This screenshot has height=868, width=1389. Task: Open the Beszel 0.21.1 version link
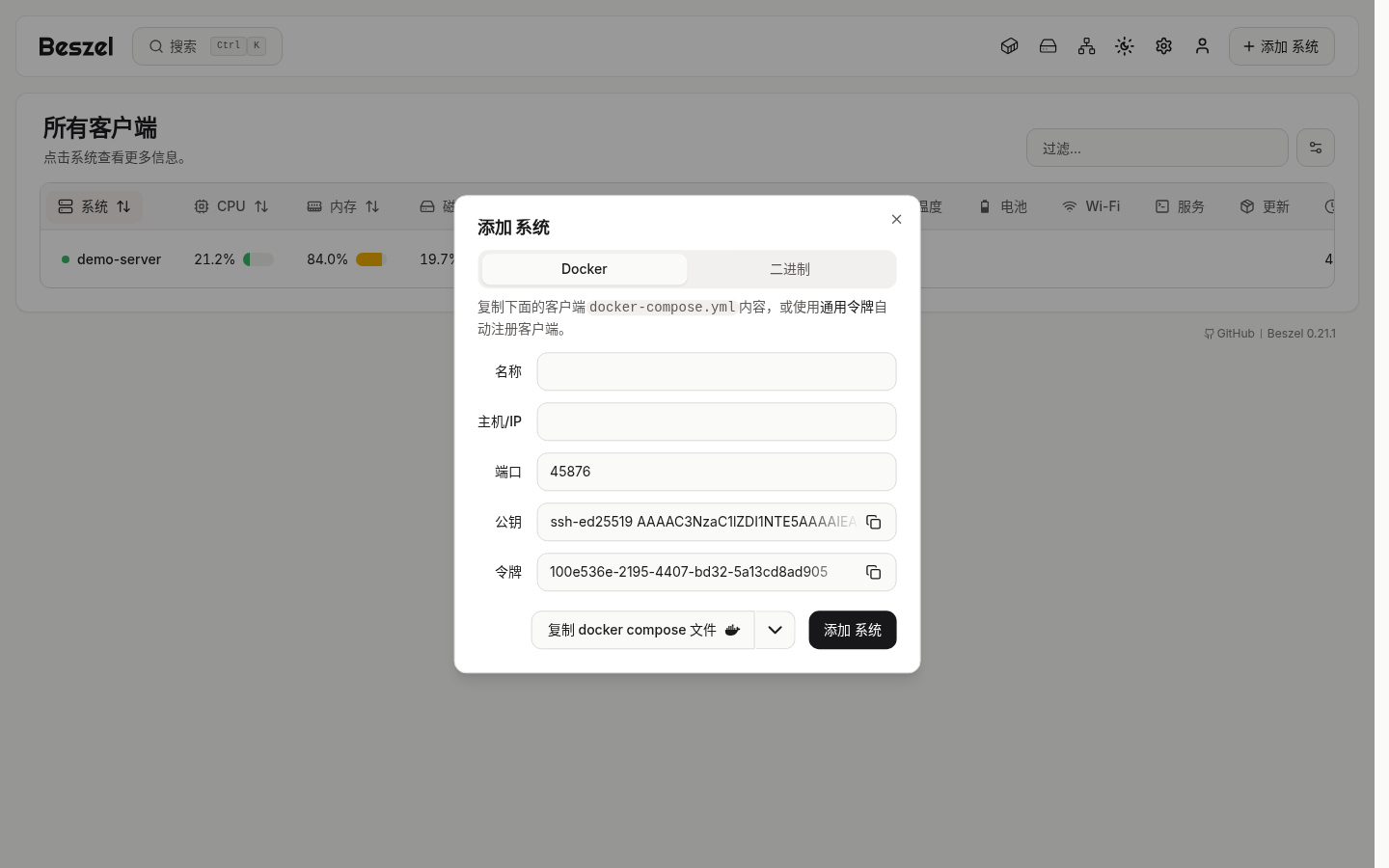(1301, 334)
